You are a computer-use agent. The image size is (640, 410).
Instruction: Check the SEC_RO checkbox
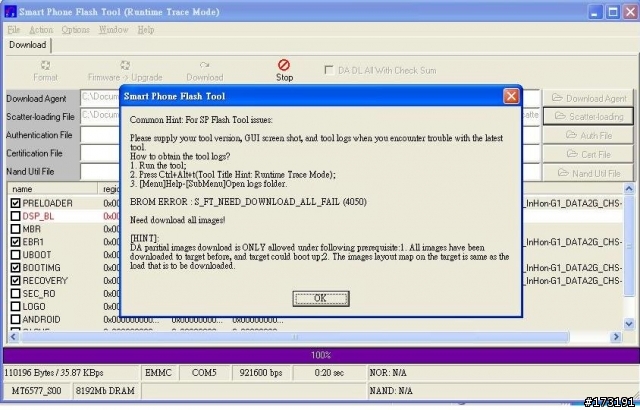(16, 293)
